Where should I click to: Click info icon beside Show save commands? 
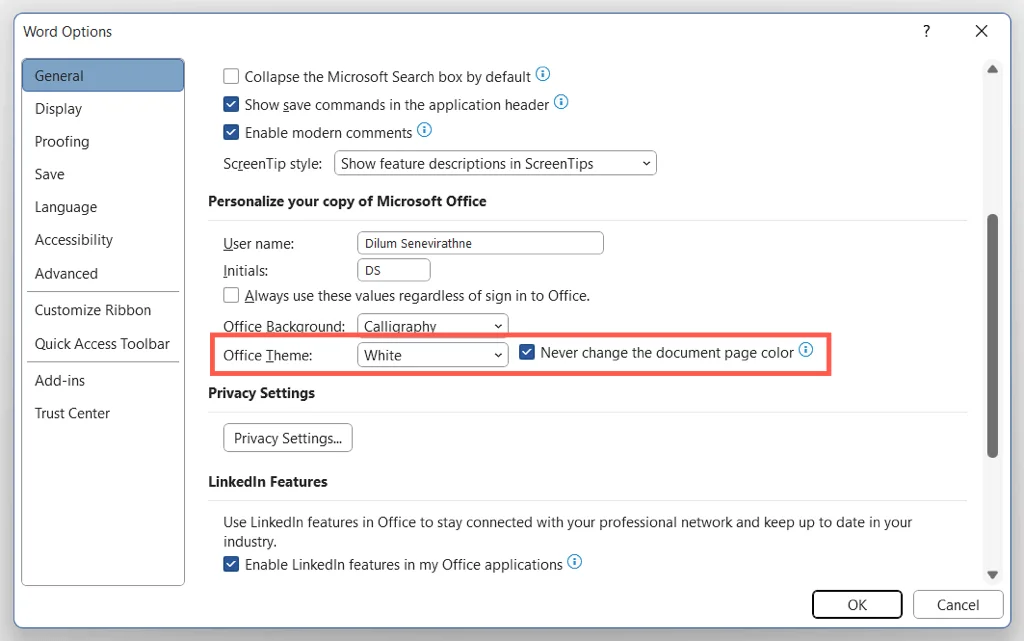(561, 102)
